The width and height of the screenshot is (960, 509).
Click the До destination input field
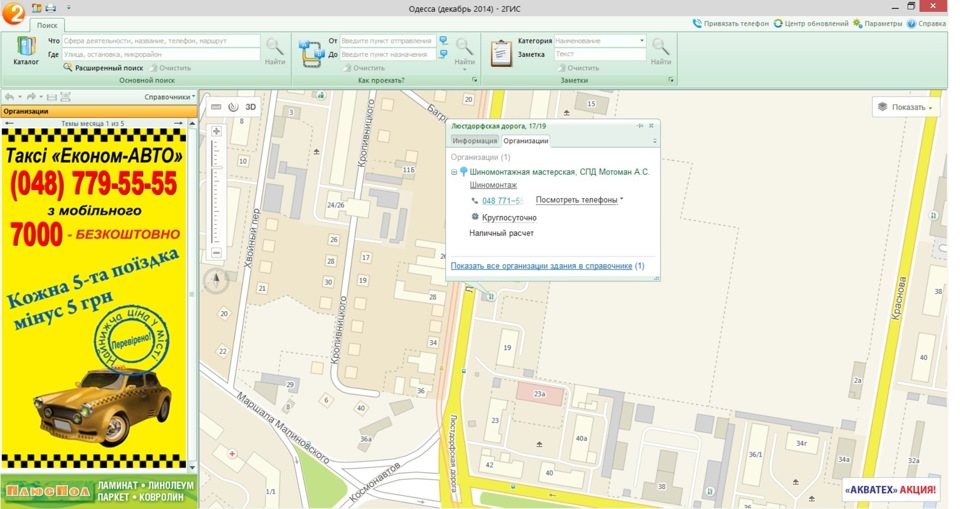pos(388,55)
